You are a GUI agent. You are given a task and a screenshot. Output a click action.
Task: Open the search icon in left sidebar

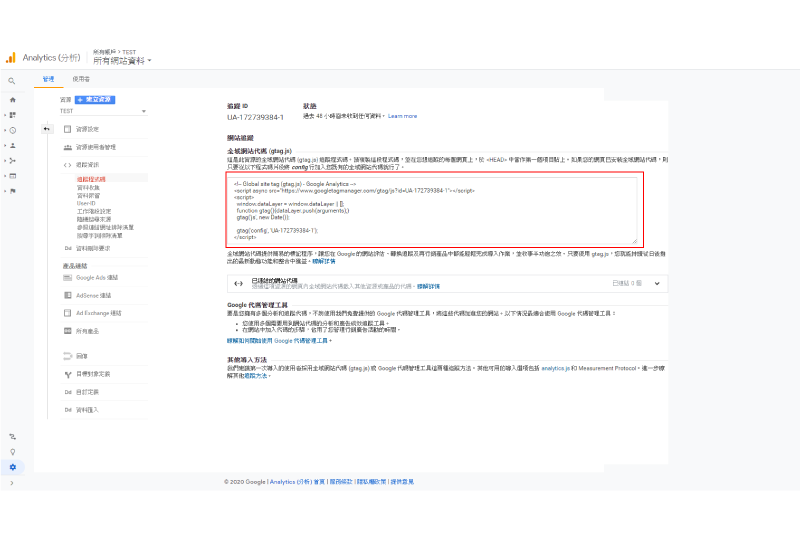[12, 81]
